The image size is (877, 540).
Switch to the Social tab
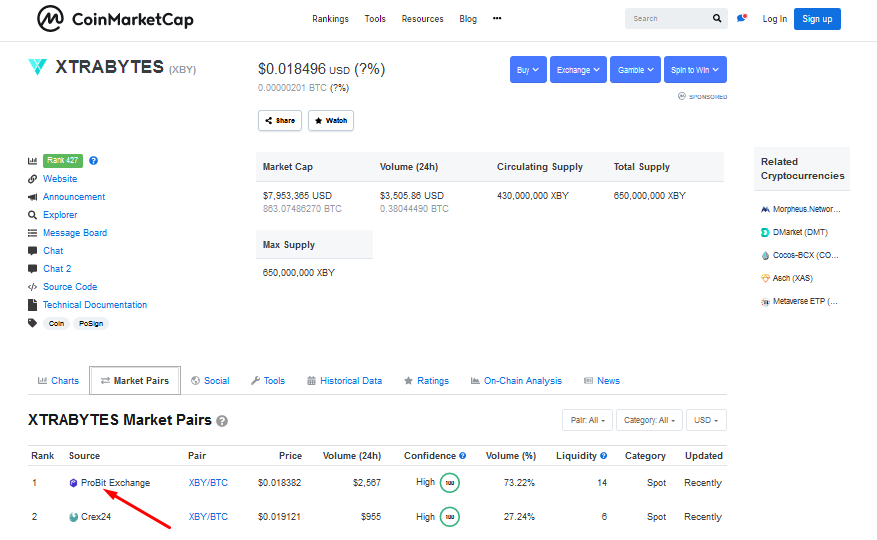(x=210, y=381)
